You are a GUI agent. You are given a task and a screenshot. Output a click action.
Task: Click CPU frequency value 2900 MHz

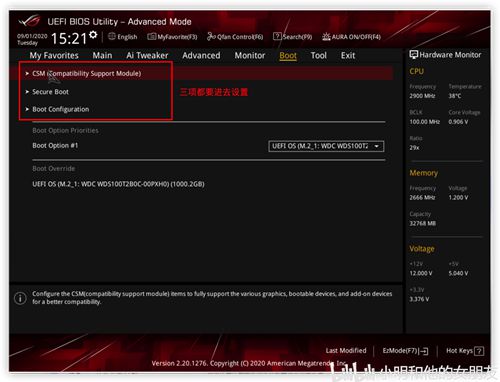pos(422,96)
